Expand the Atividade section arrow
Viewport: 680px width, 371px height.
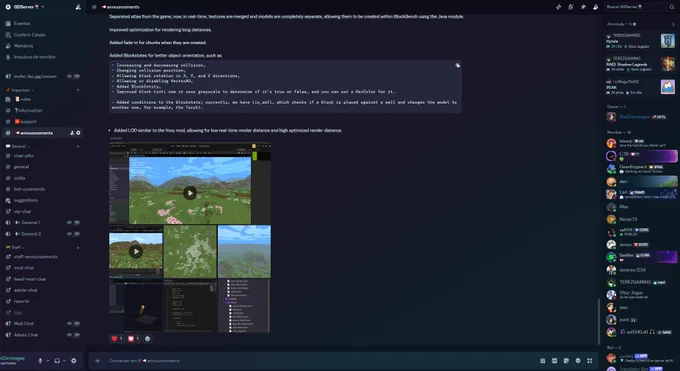pos(673,24)
